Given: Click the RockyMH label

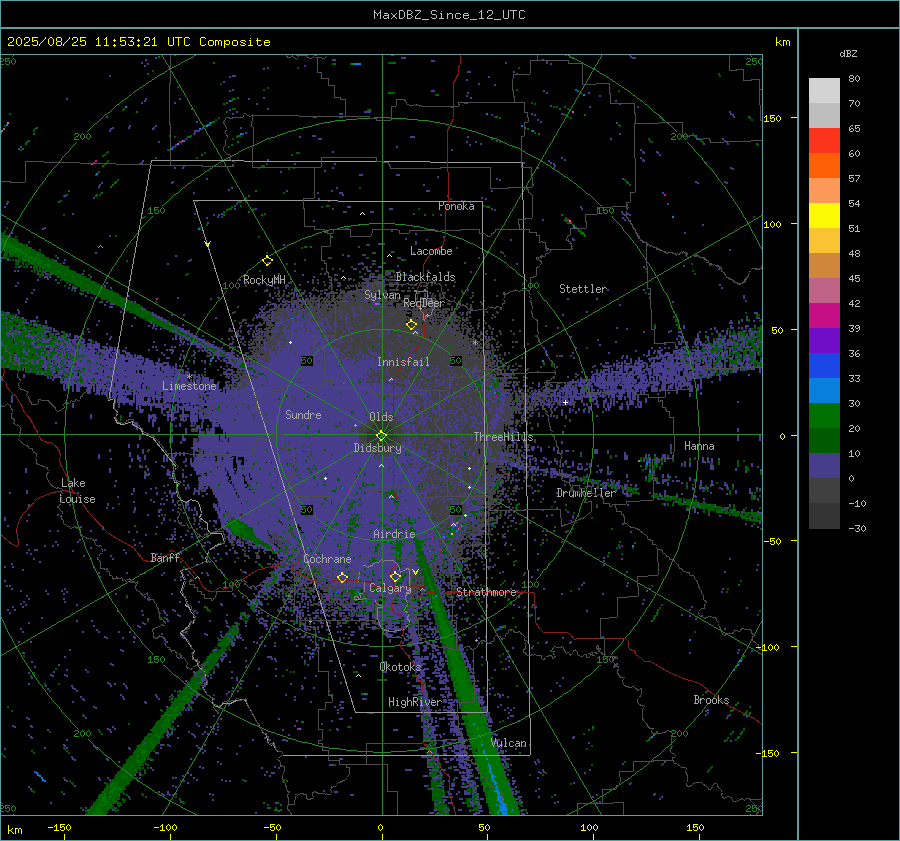Looking at the screenshot, I should tap(264, 280).
